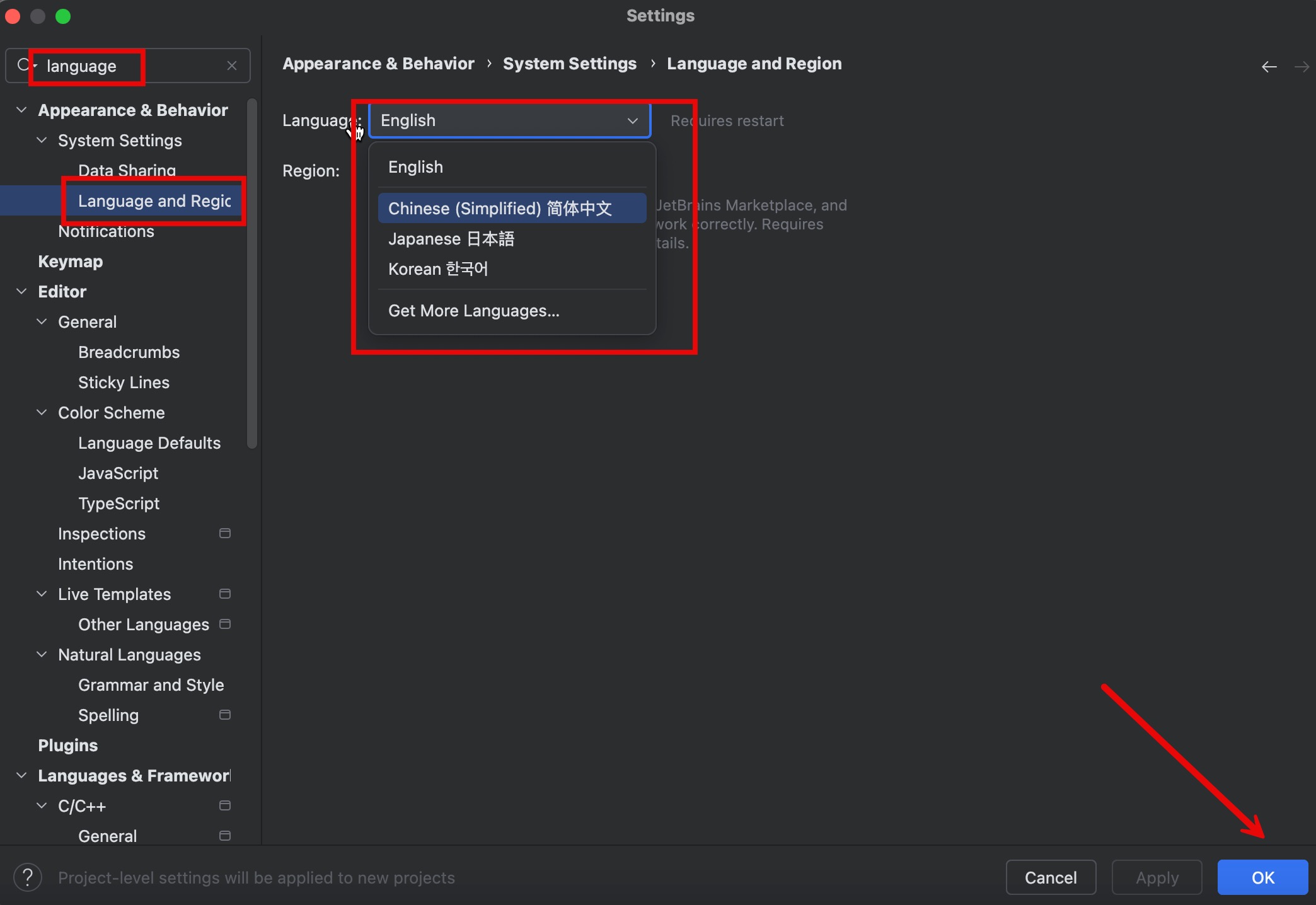The image size is (1316, 905).
Task: Click project-level icon beside Inspections
Action: (x=224, y=533)
